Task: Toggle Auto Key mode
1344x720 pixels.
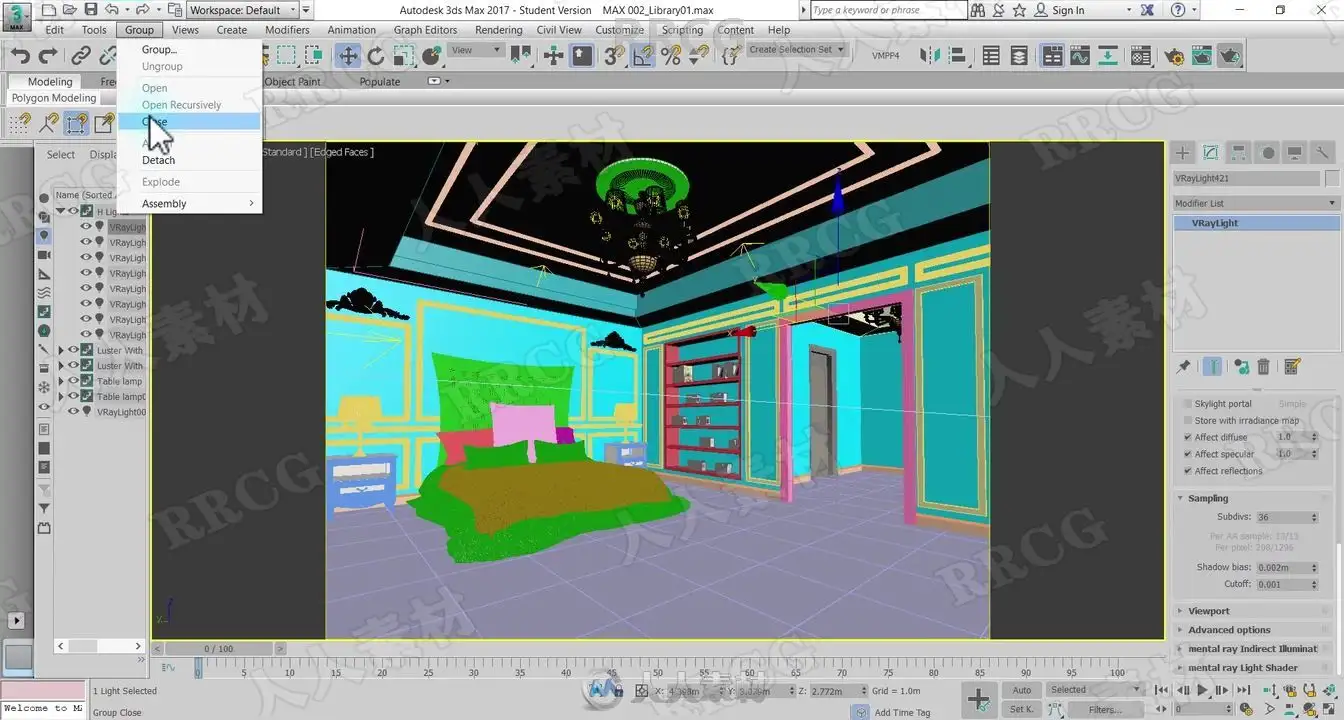Action: tap(1021, 690)
